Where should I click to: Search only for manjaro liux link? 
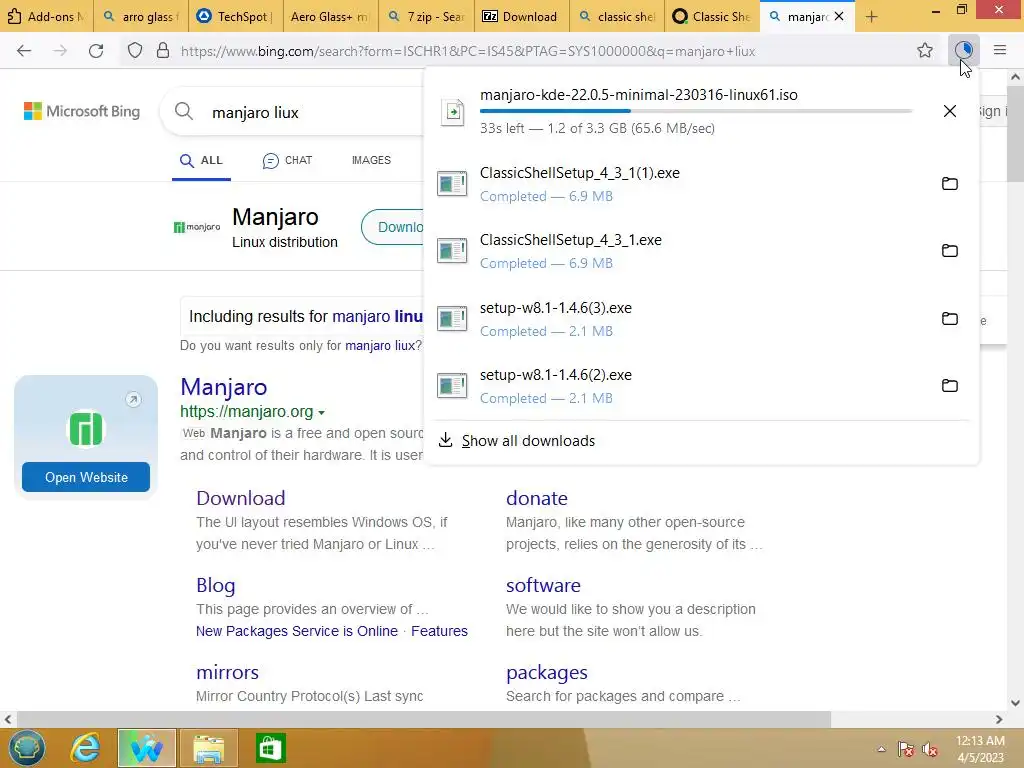point(380,345)
